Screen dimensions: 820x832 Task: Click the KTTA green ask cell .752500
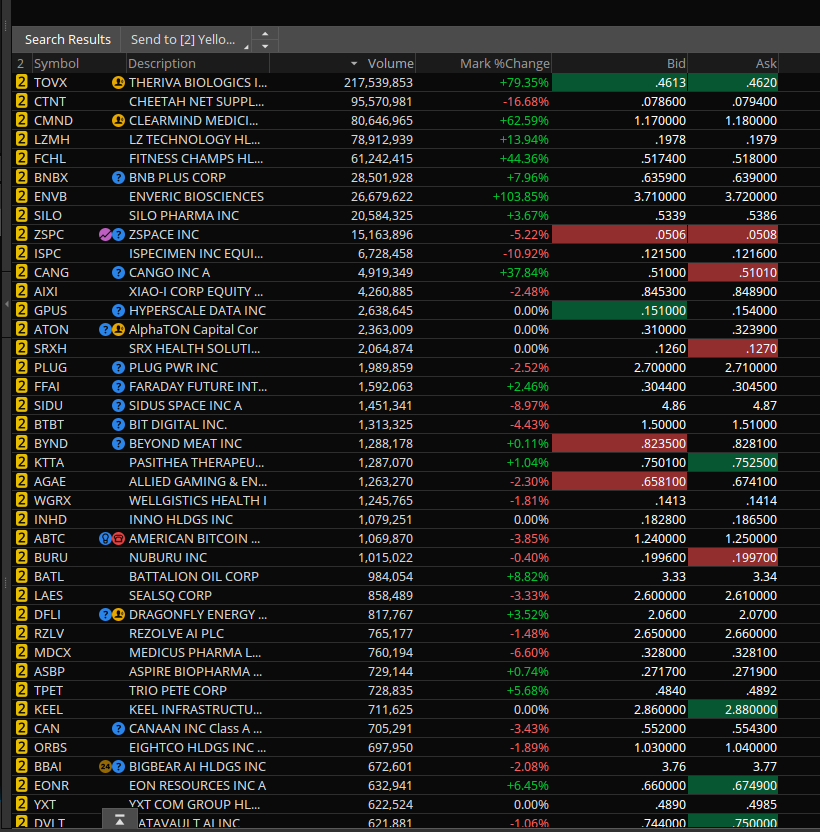733,462
